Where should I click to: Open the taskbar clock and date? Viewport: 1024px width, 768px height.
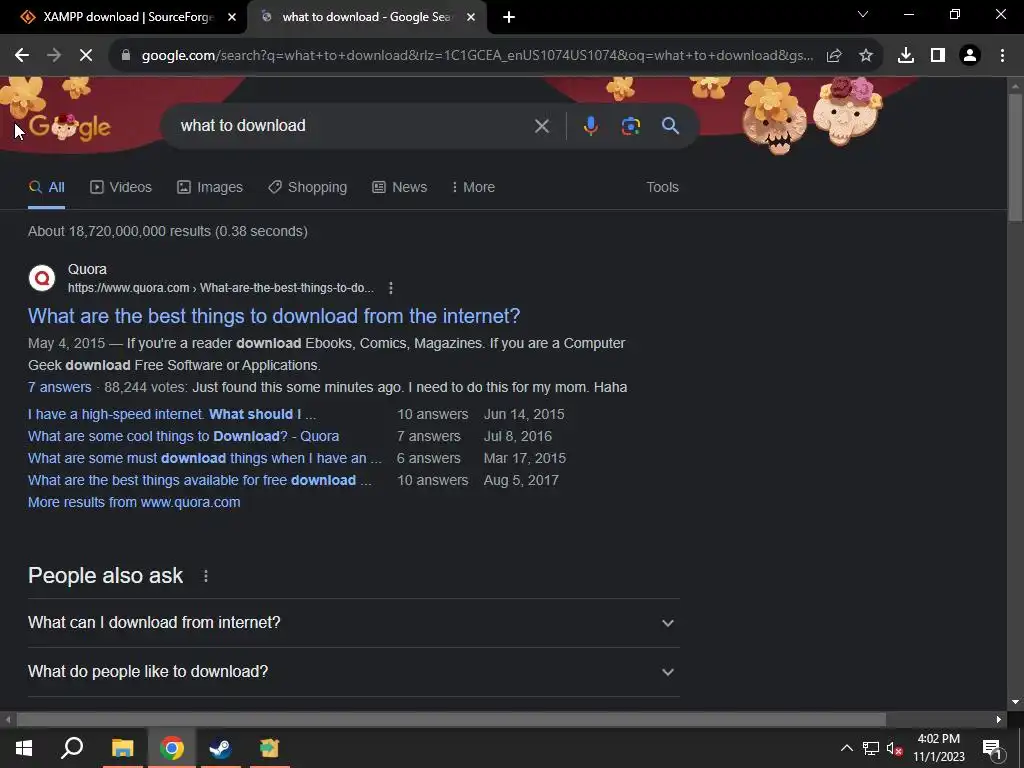click(938, 748)
